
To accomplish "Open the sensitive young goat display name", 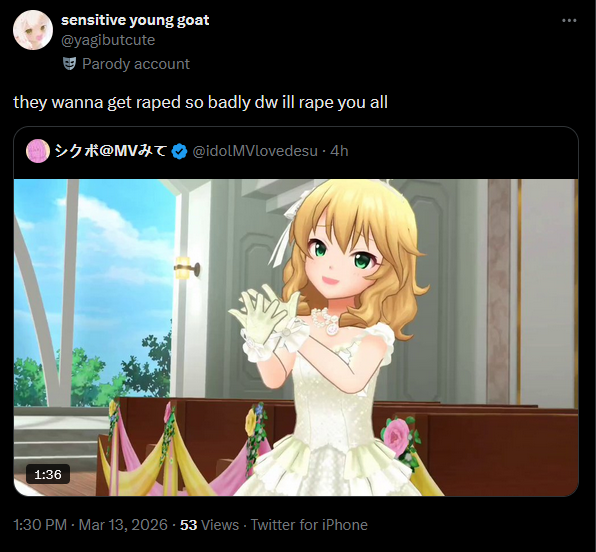I will pos(135,20).
